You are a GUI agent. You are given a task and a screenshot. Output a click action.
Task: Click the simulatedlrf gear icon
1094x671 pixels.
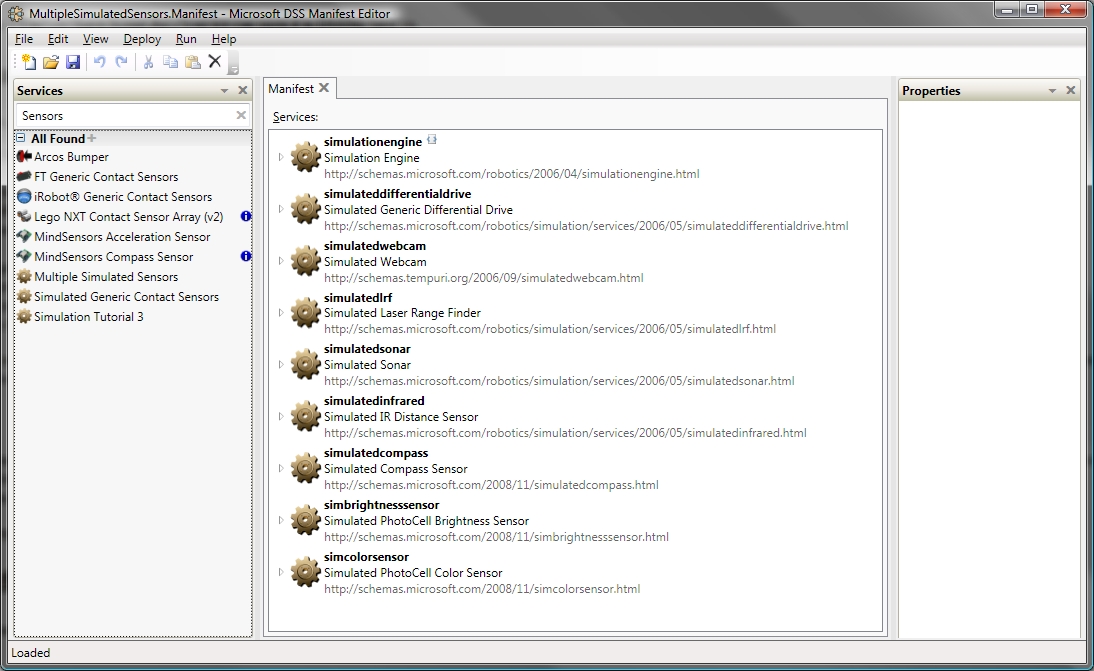(x=305, y=312)
